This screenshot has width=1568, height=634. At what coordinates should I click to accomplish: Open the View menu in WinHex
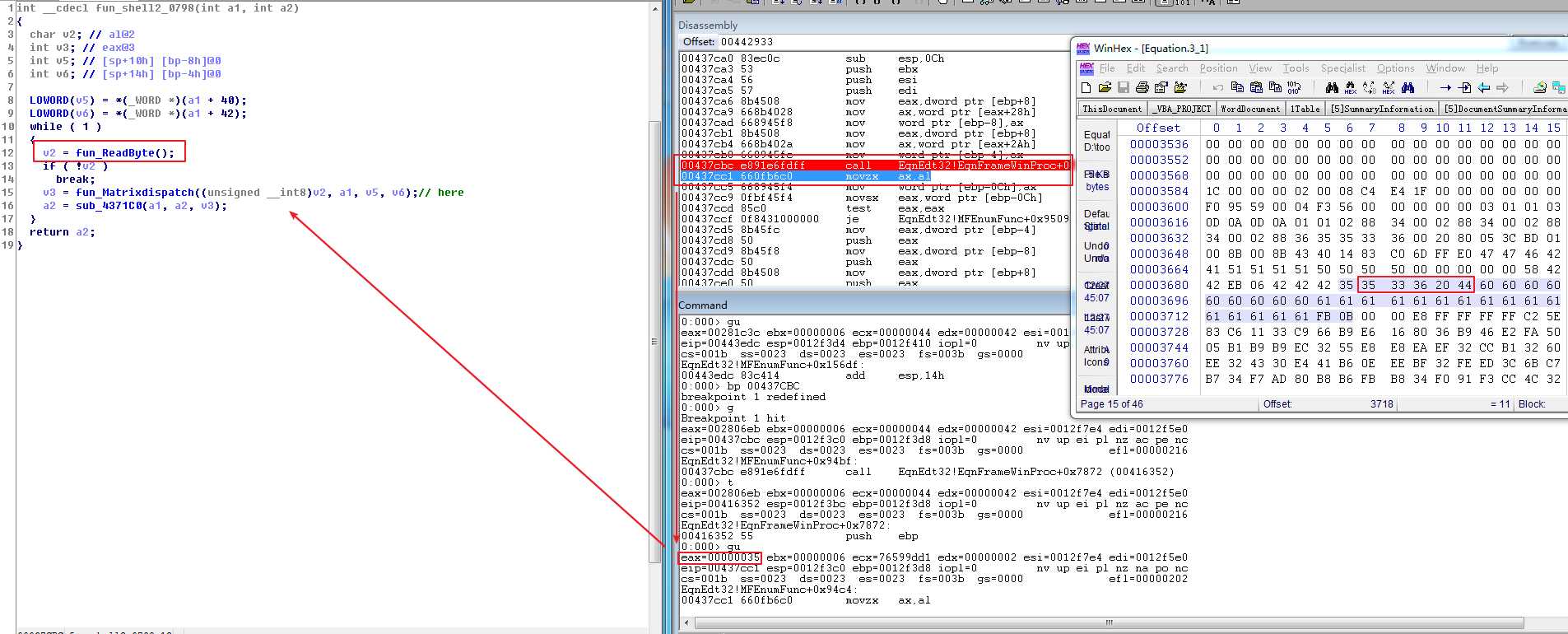point(1260,68)
